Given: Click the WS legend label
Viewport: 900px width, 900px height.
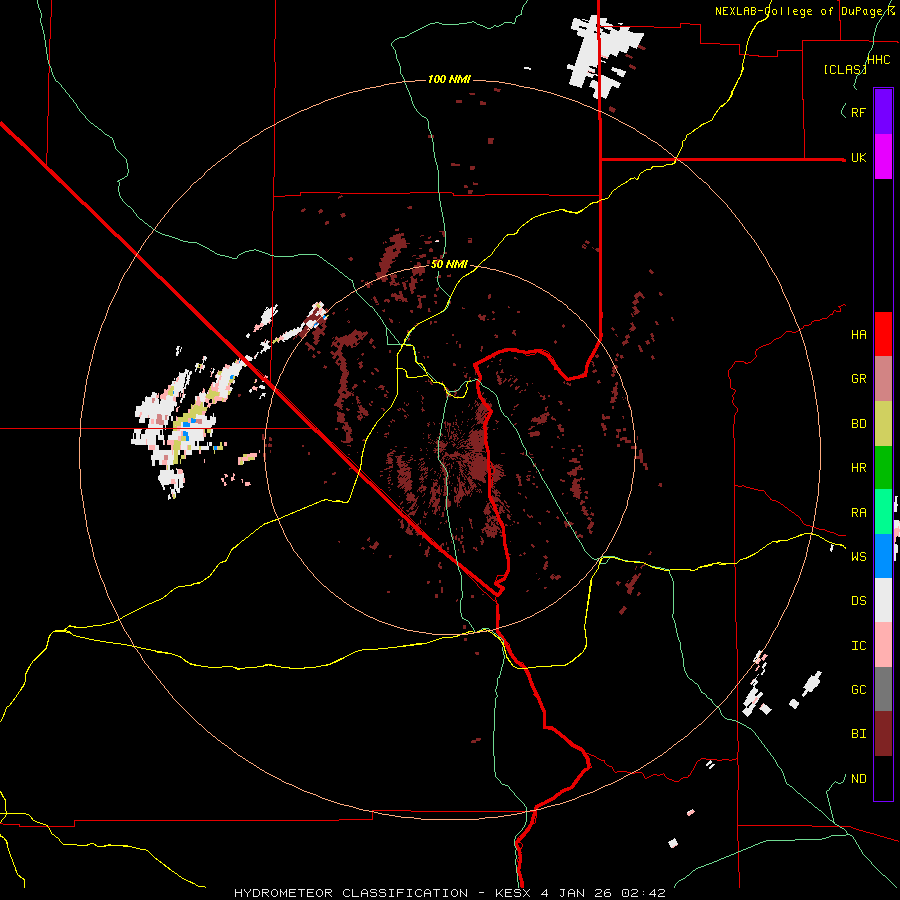Looking at the screenshot, I should 858,557.
